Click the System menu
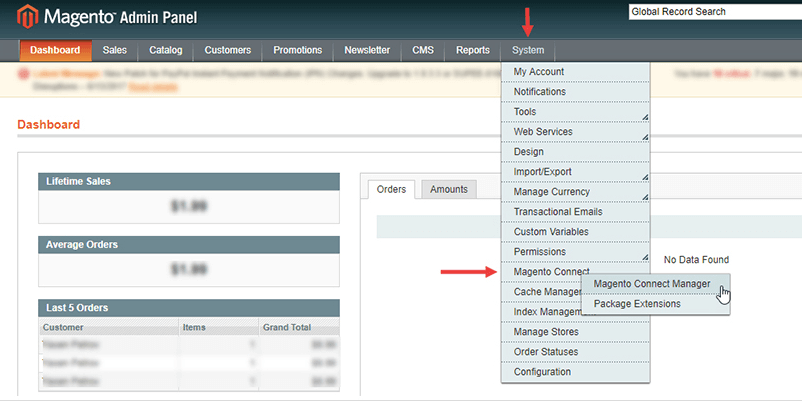The width and height of the screenshot is (802, 401). [528, 50]
